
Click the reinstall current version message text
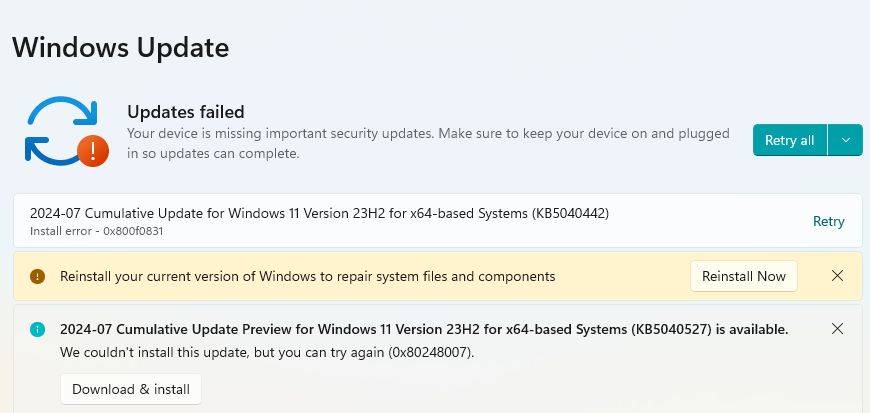(x=307, y=276)
